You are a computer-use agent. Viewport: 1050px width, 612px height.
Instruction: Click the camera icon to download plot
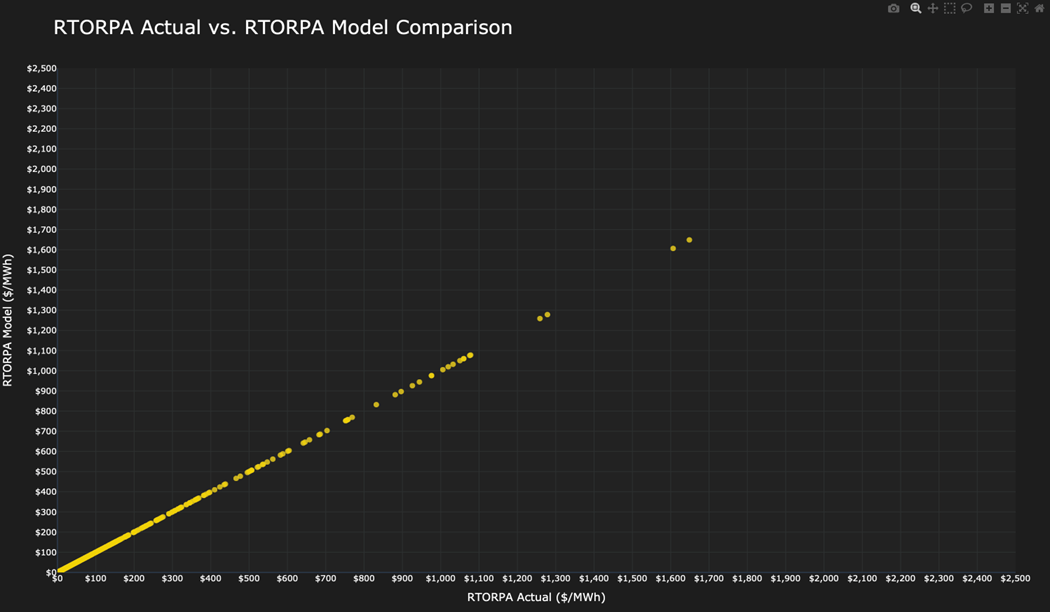[894, 8]
